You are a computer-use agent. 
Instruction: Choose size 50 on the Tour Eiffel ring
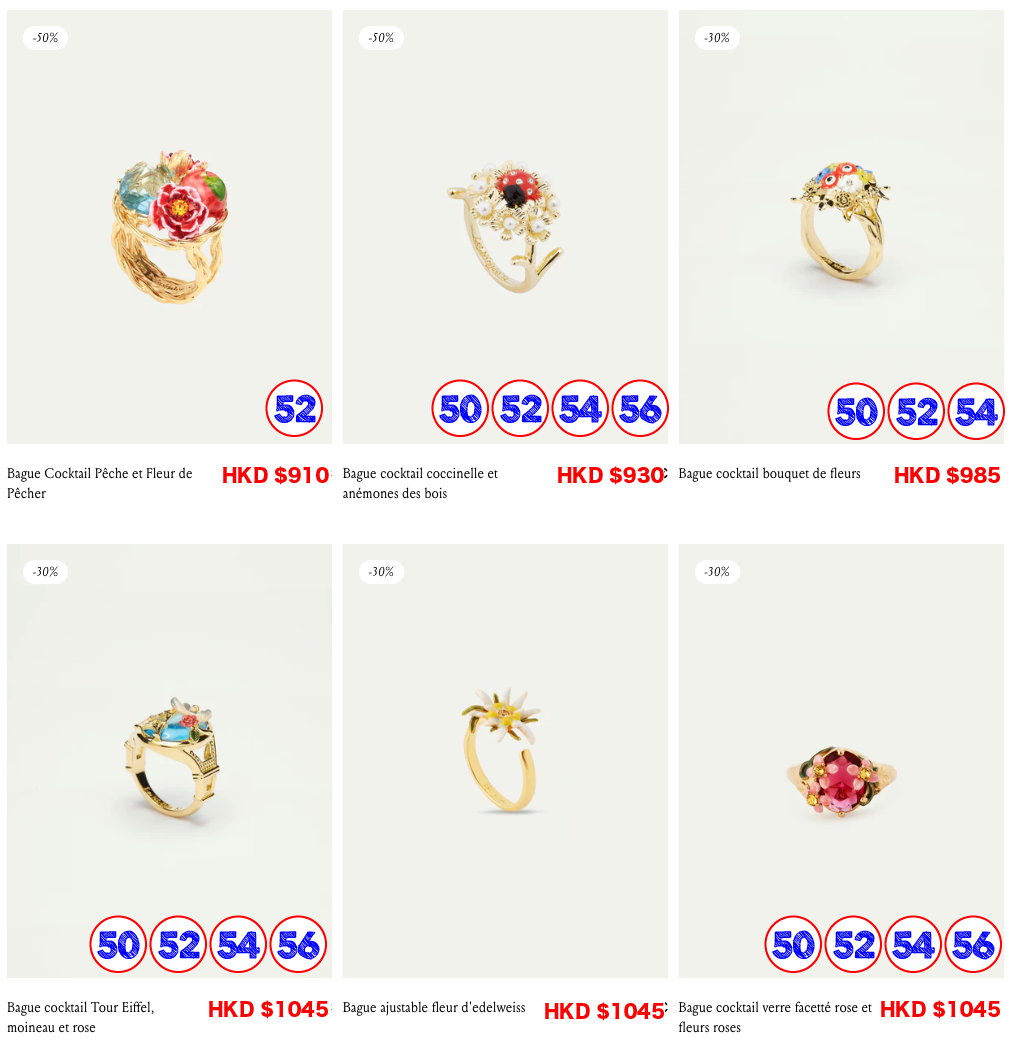click(118, 944)
